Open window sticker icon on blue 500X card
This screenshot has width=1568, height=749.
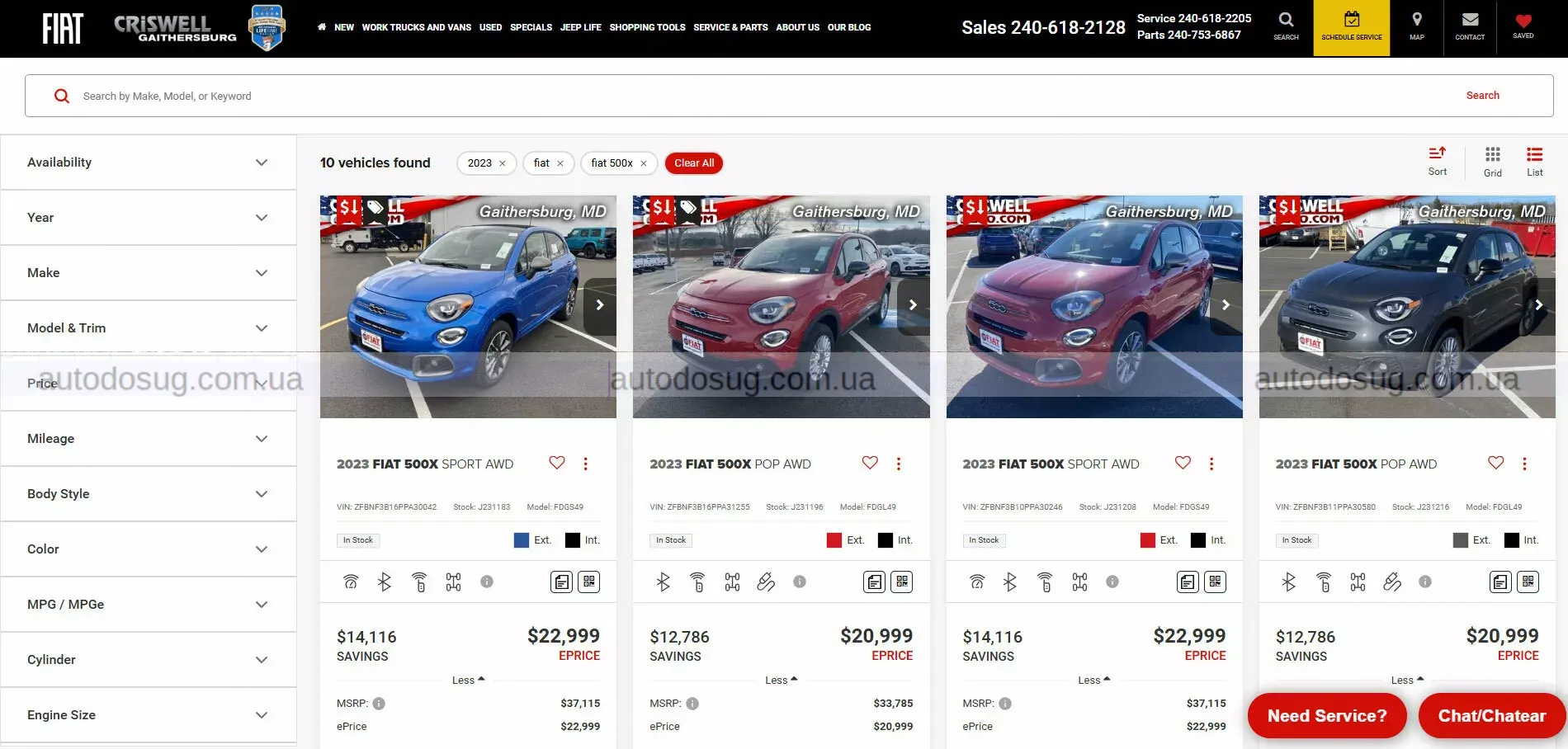[x=561, y=582]
